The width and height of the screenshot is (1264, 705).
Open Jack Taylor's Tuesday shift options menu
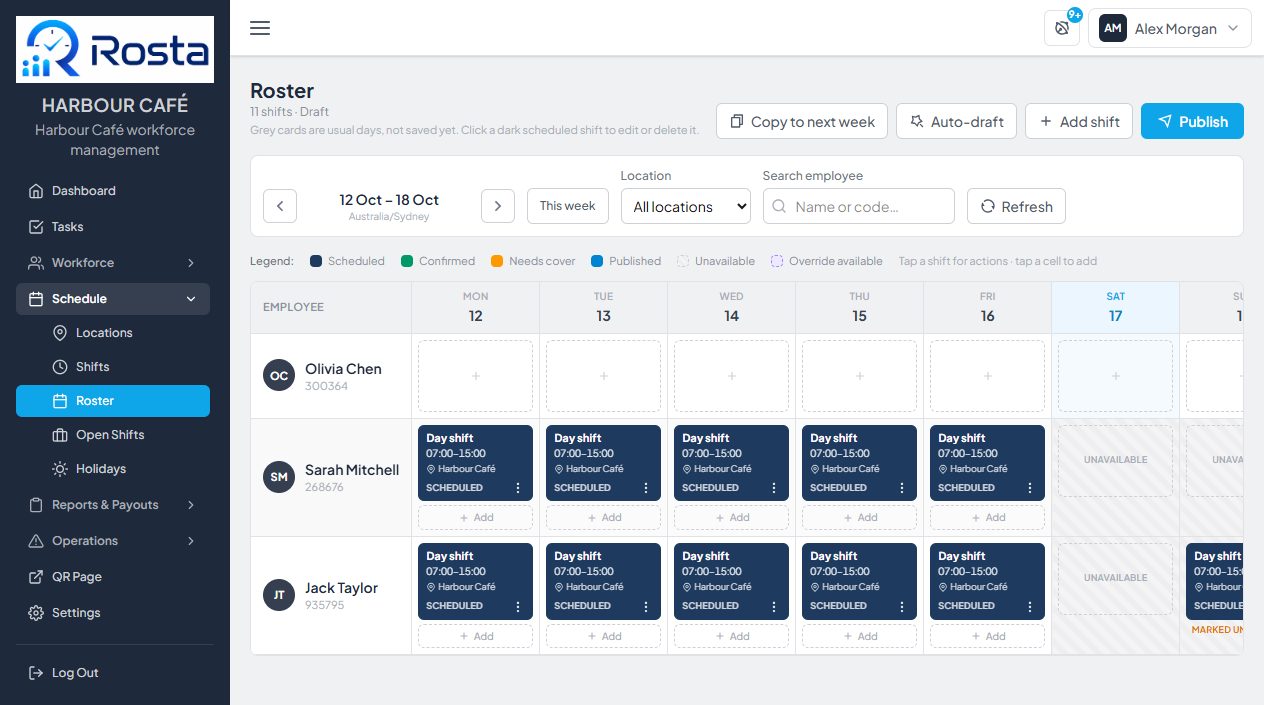pos(646,606)
